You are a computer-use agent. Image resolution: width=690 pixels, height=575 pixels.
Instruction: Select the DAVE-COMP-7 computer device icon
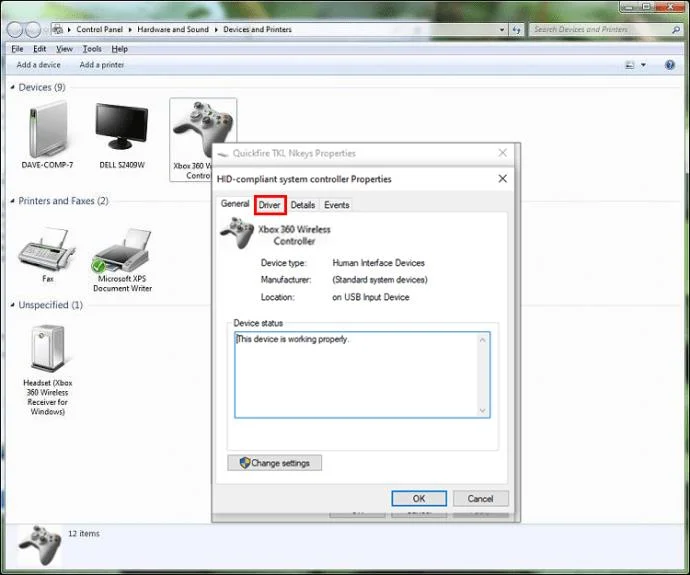[x=48, y=131]
